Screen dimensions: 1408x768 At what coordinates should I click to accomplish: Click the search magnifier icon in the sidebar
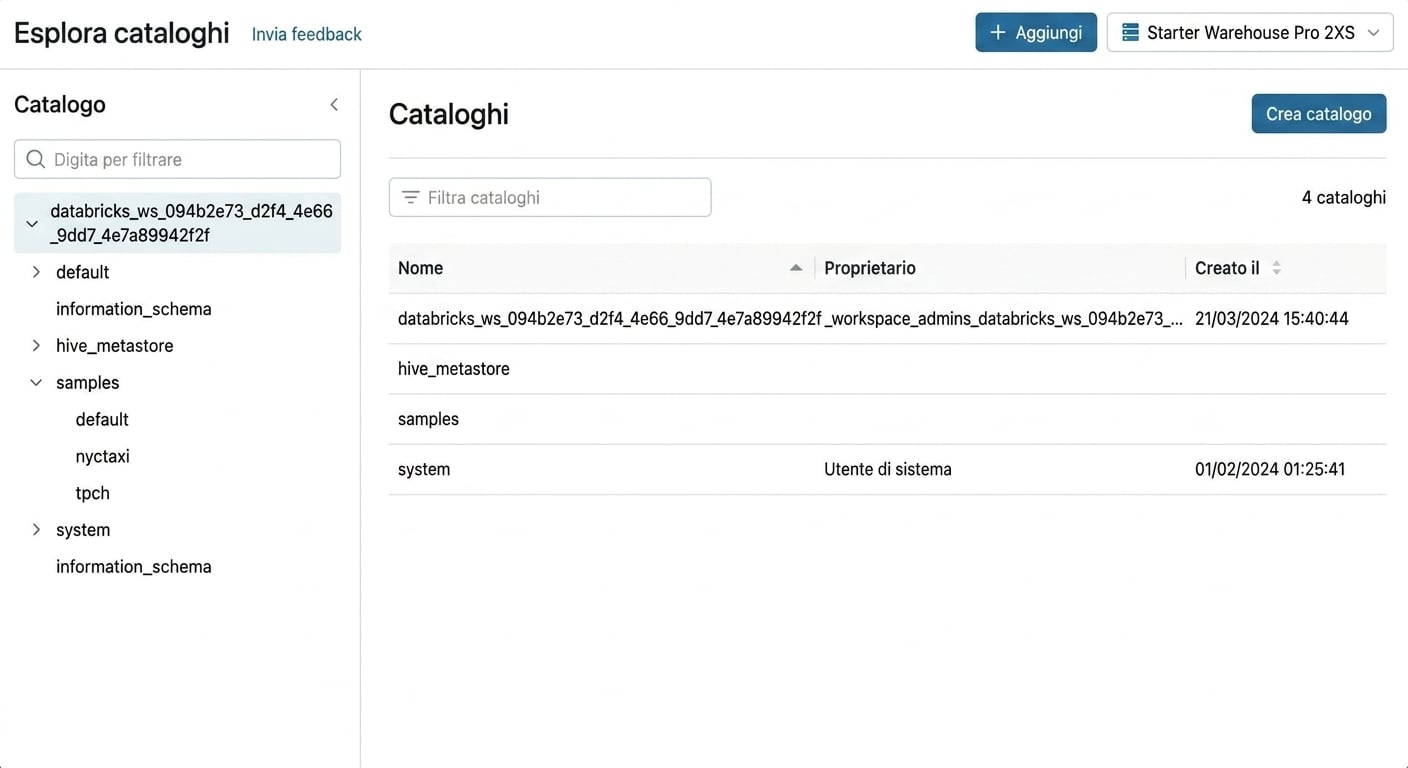(x=35, y=159)
